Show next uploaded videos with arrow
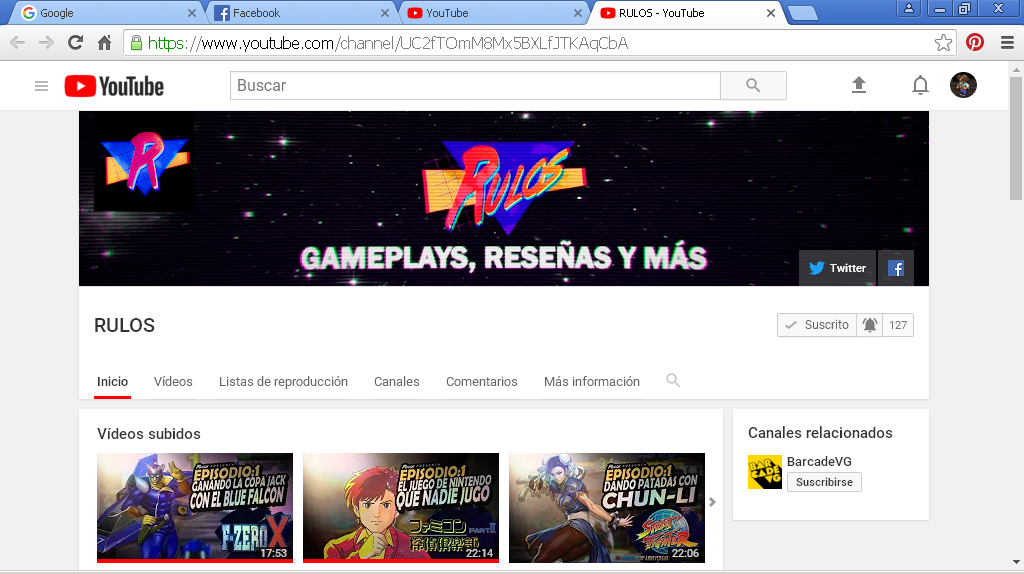This screenshot has height=574, width=1024. click(712, 502)
